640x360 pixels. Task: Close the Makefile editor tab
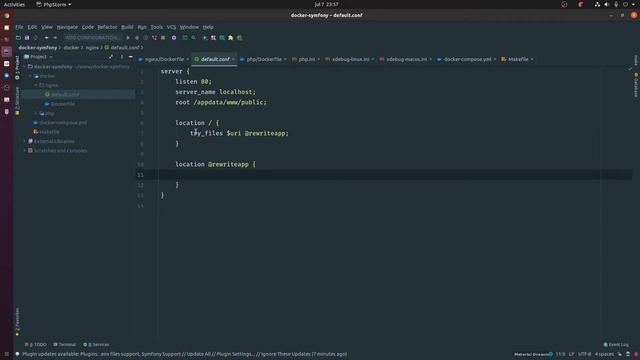coord(532,59)
